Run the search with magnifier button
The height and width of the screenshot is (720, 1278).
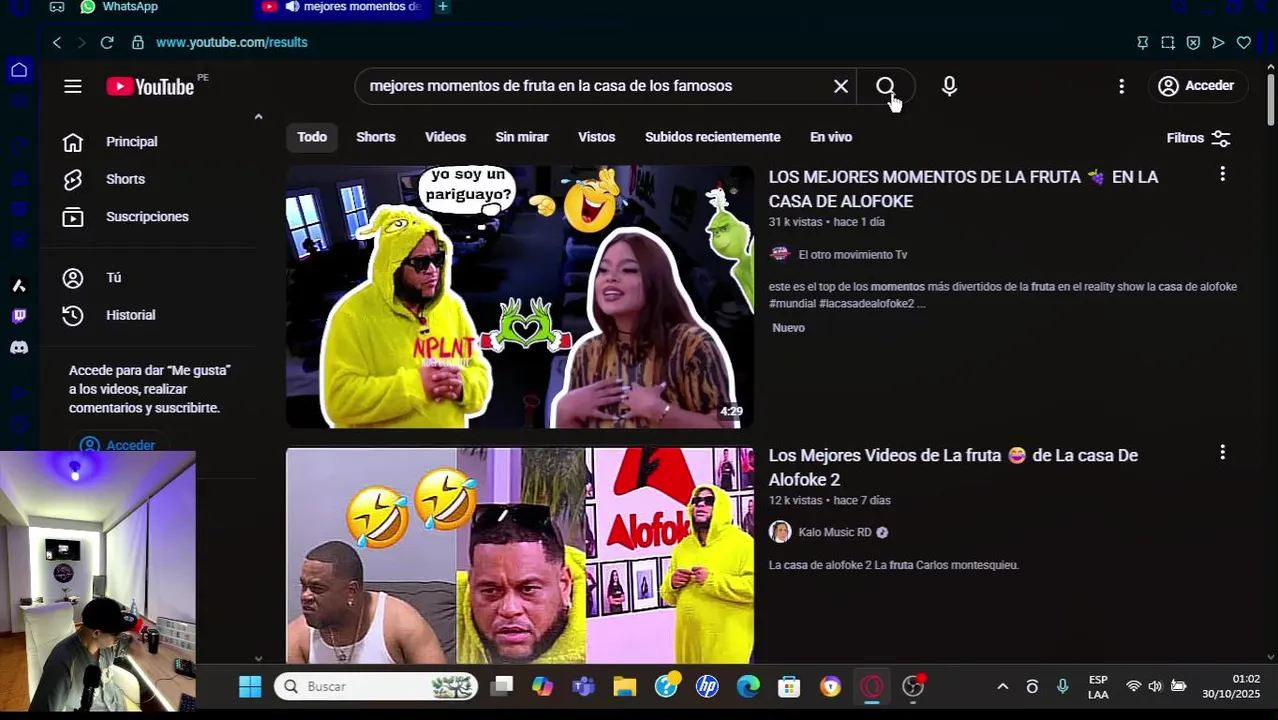pos(886,86)
